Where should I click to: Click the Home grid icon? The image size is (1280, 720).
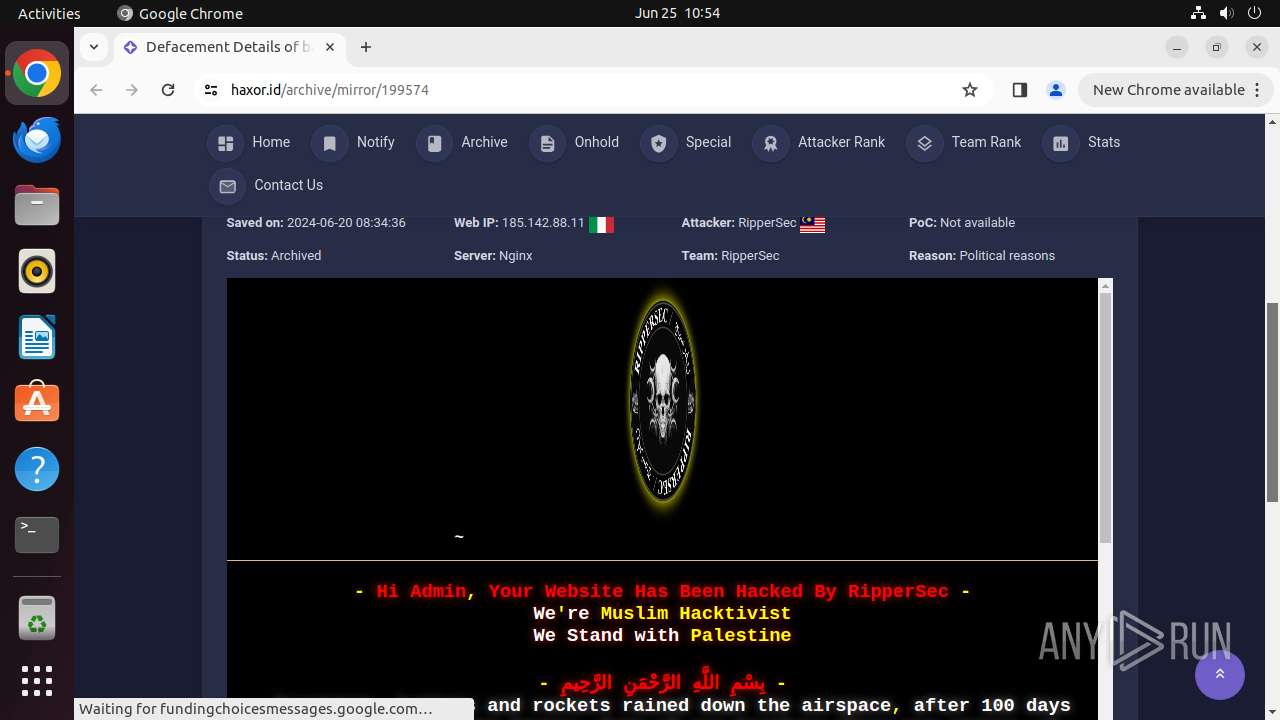click(226, 143)
